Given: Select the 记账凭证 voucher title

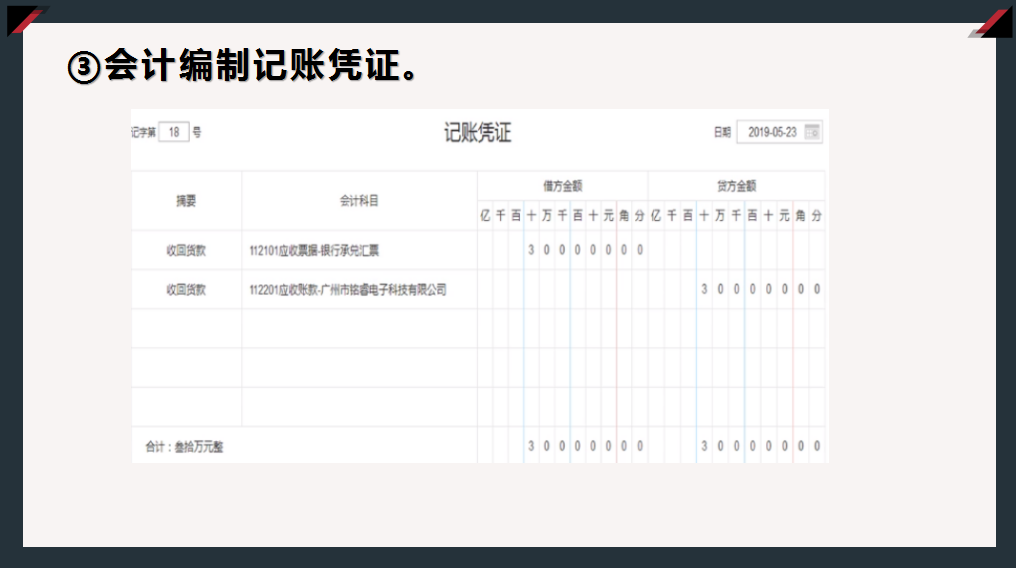Looking at the screenshot, I should pyautogui.click(x=478, y=133).
